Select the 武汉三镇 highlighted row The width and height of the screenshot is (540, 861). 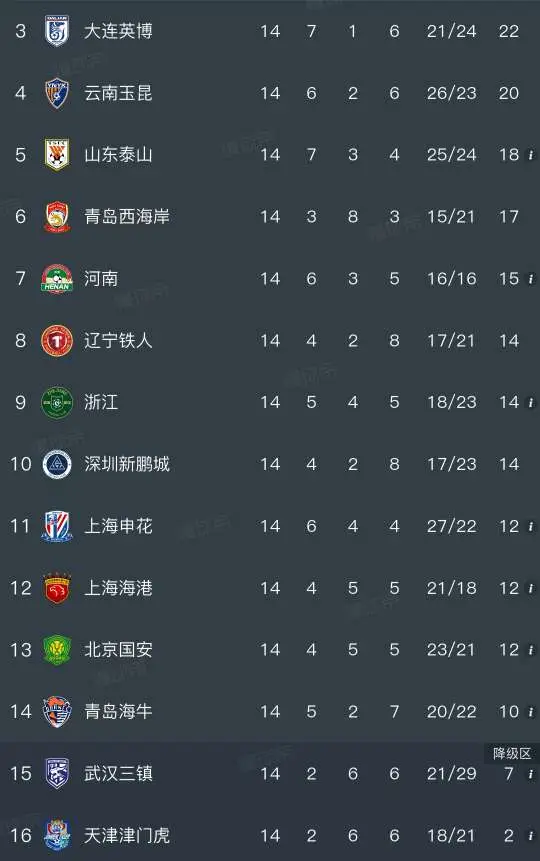pos(270,773)
